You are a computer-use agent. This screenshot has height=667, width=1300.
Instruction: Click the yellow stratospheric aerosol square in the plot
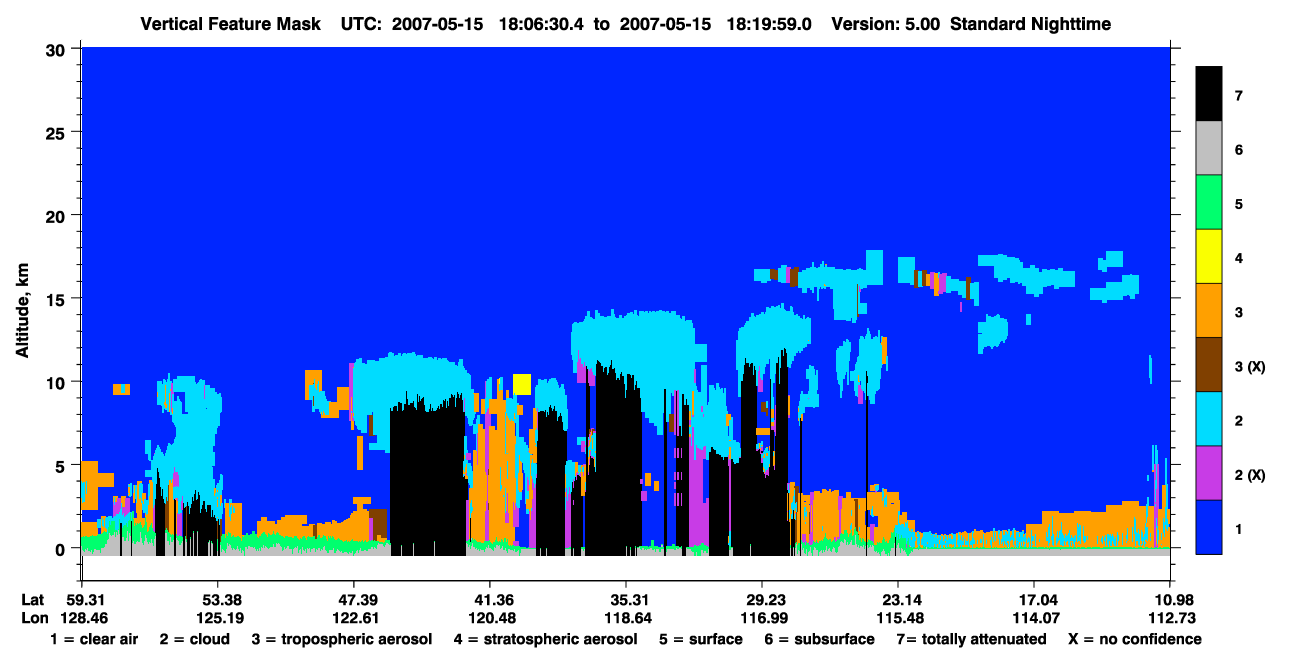[522, 384]
